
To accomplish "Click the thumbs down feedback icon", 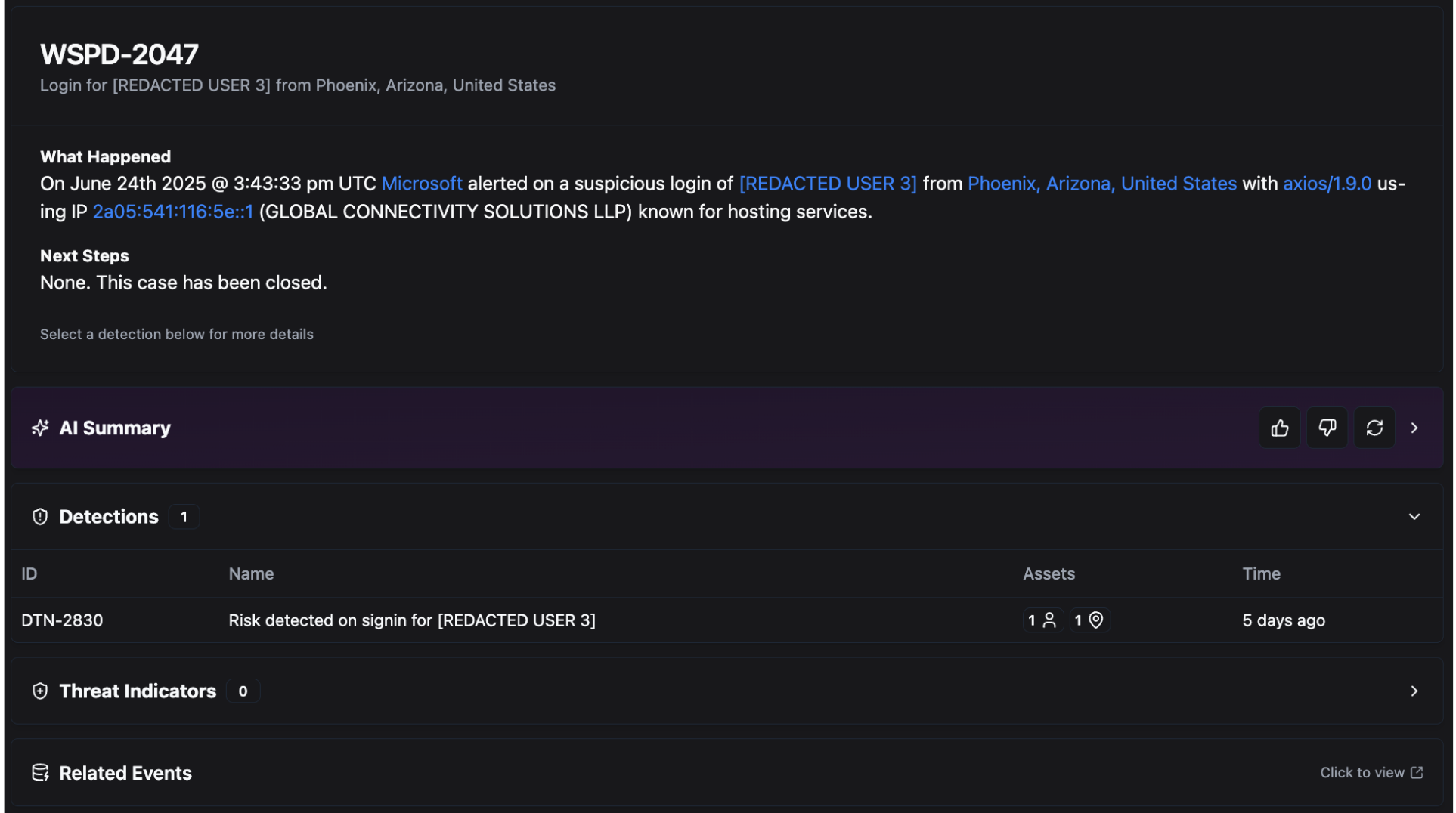I will click(x=1327, y=428).
